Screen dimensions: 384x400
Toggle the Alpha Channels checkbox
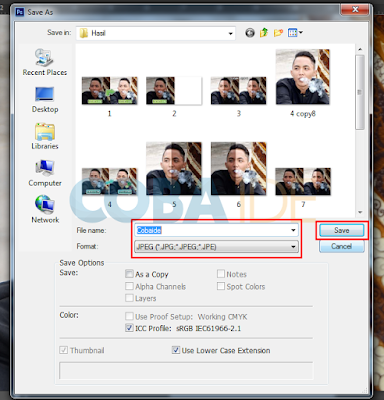(129, 286)
